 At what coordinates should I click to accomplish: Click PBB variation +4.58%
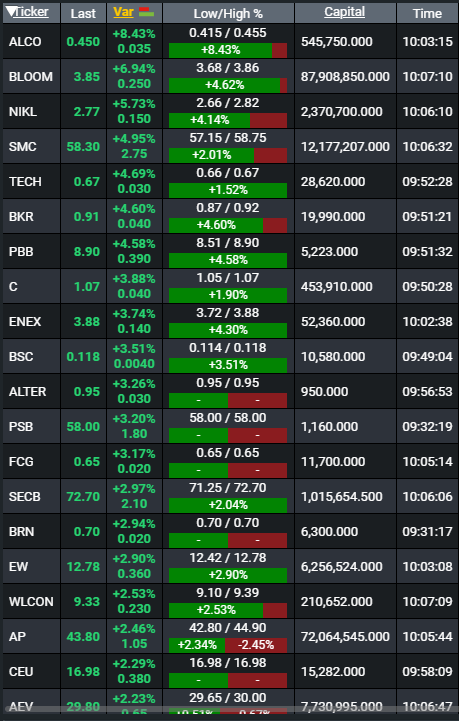coord(134,244)
